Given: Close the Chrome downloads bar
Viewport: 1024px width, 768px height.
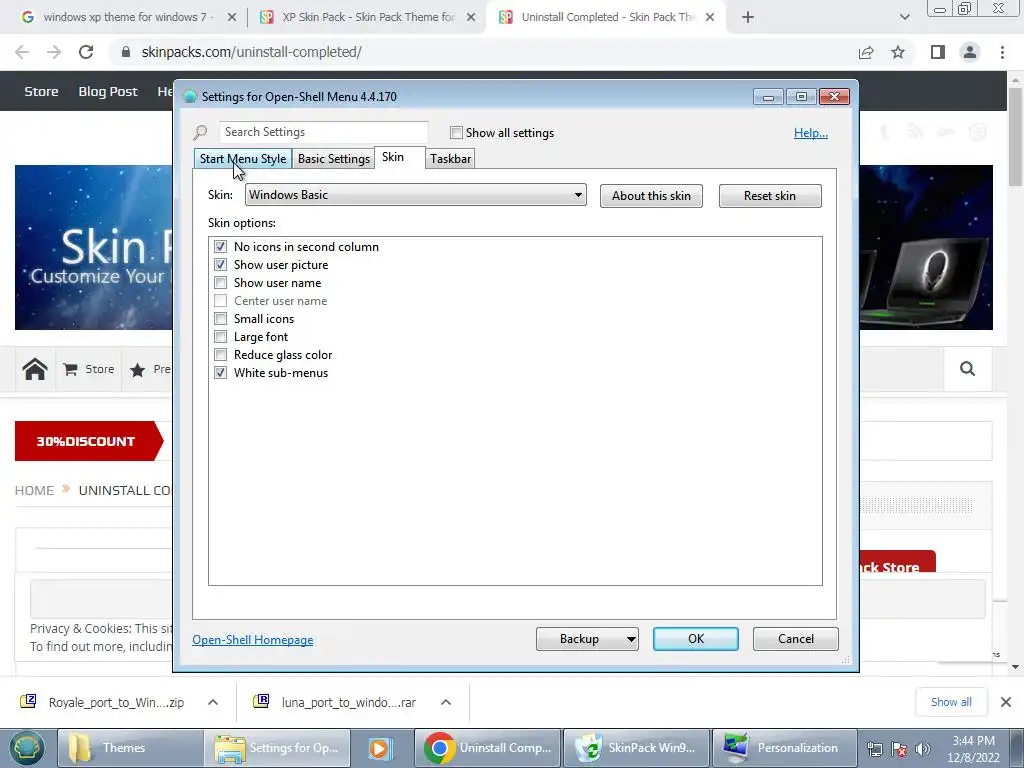Looking at the screenshot, I should point(1006,702).
